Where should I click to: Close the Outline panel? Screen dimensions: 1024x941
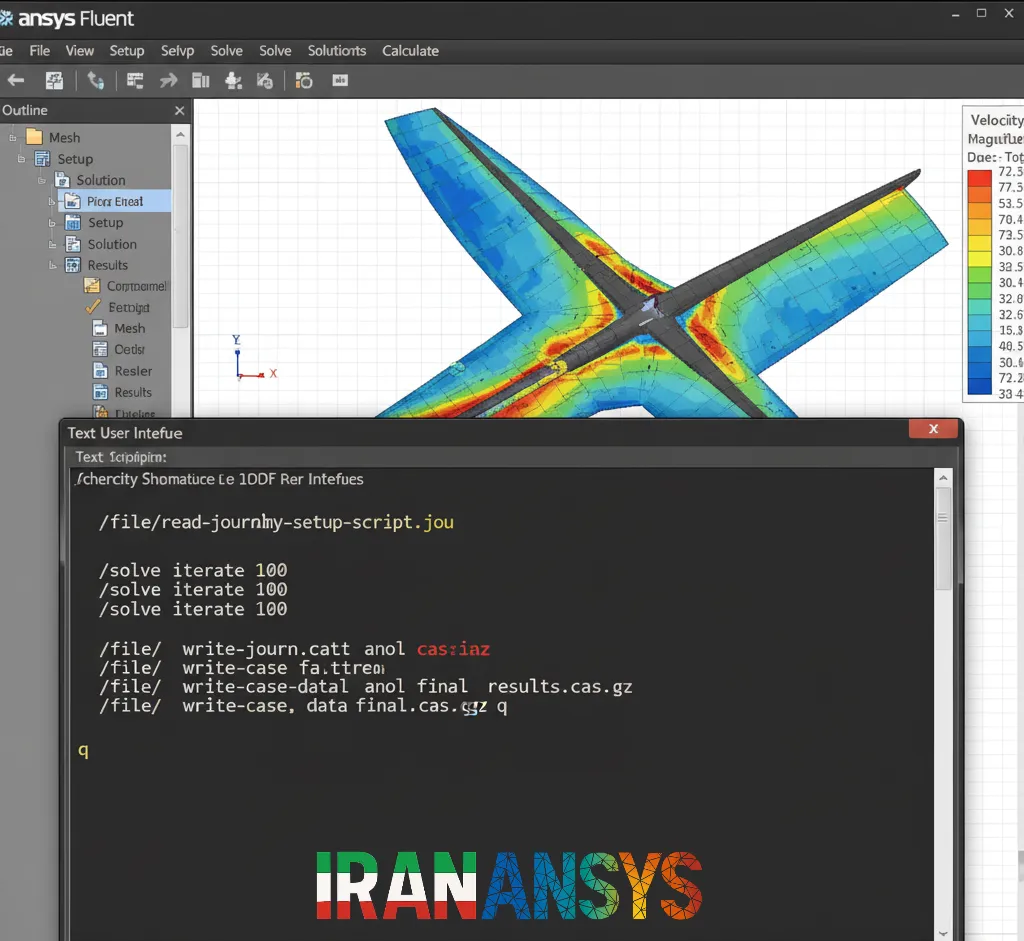click(180, 111)
